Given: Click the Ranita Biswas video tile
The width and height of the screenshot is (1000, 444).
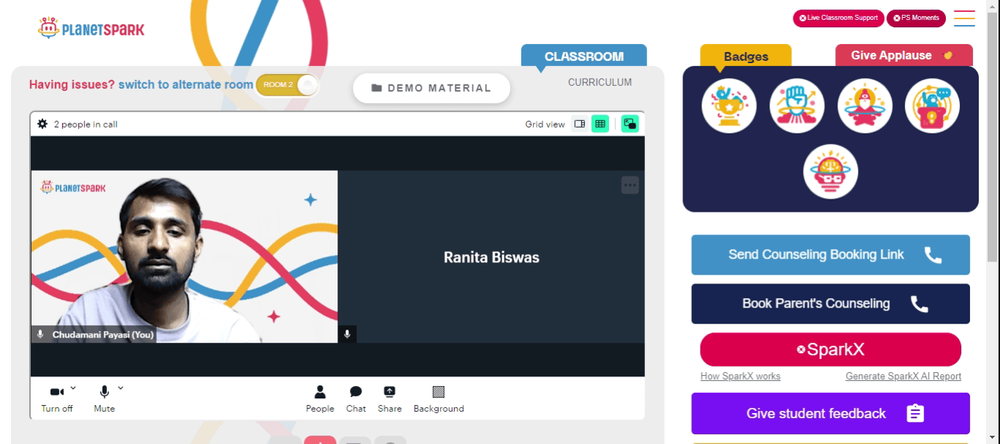Looking at the screenshot, I should 491,256.
